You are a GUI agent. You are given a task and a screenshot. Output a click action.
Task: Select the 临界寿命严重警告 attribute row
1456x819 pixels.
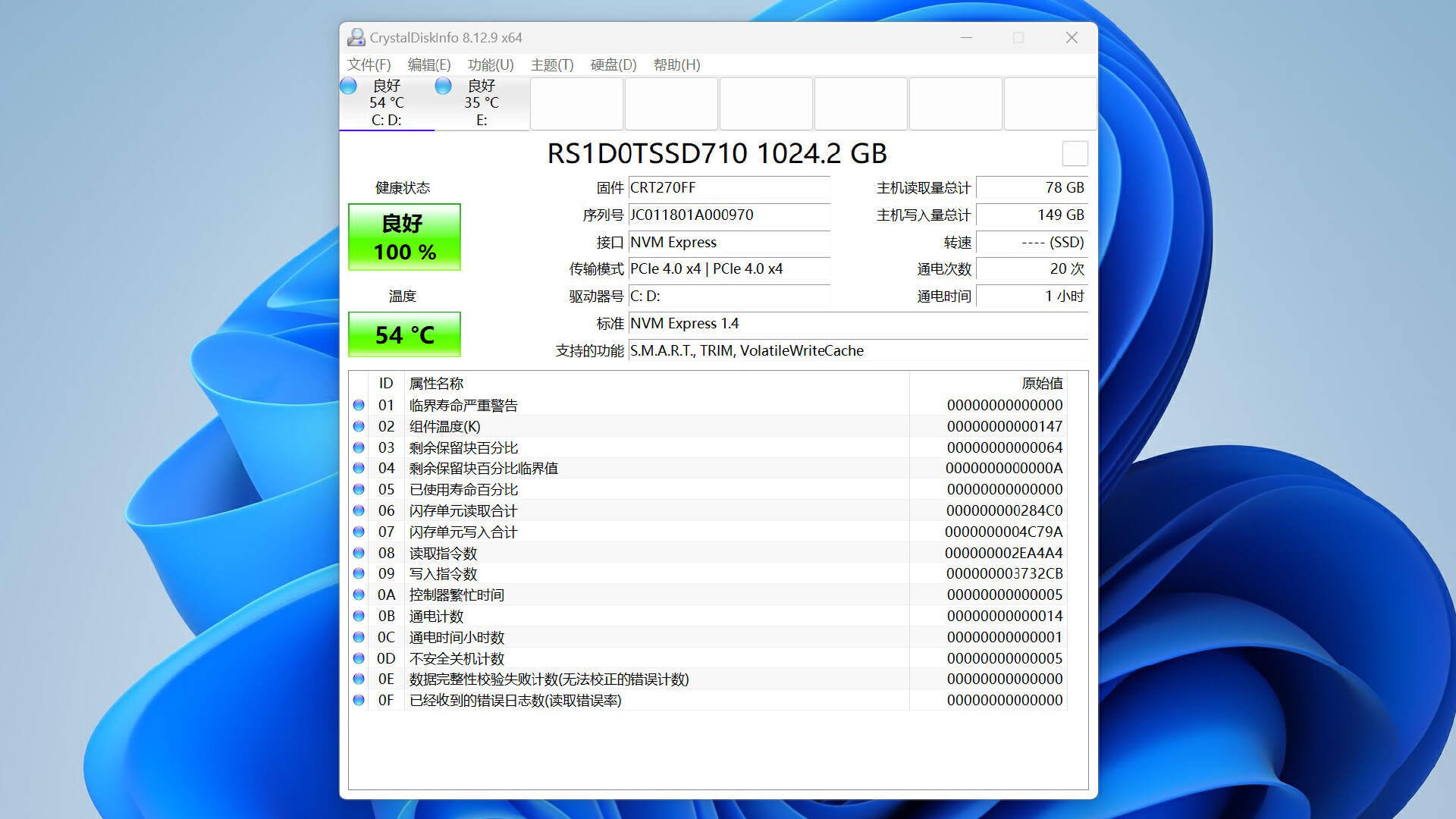[x=708, y=406]
